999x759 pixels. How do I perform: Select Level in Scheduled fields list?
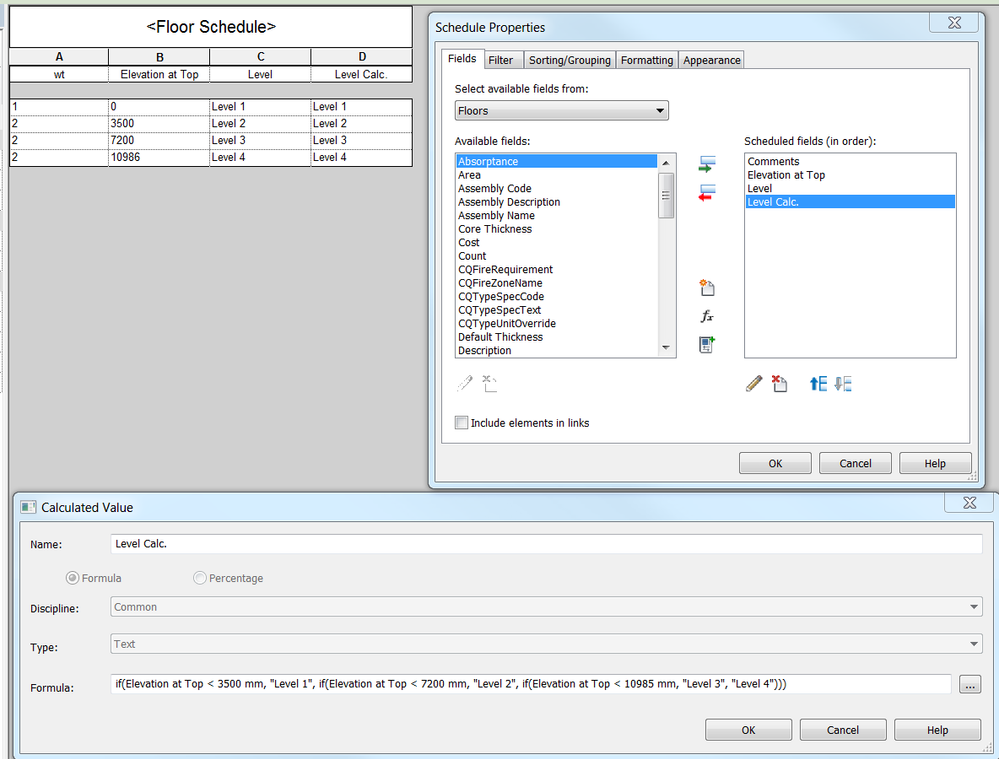850,188
